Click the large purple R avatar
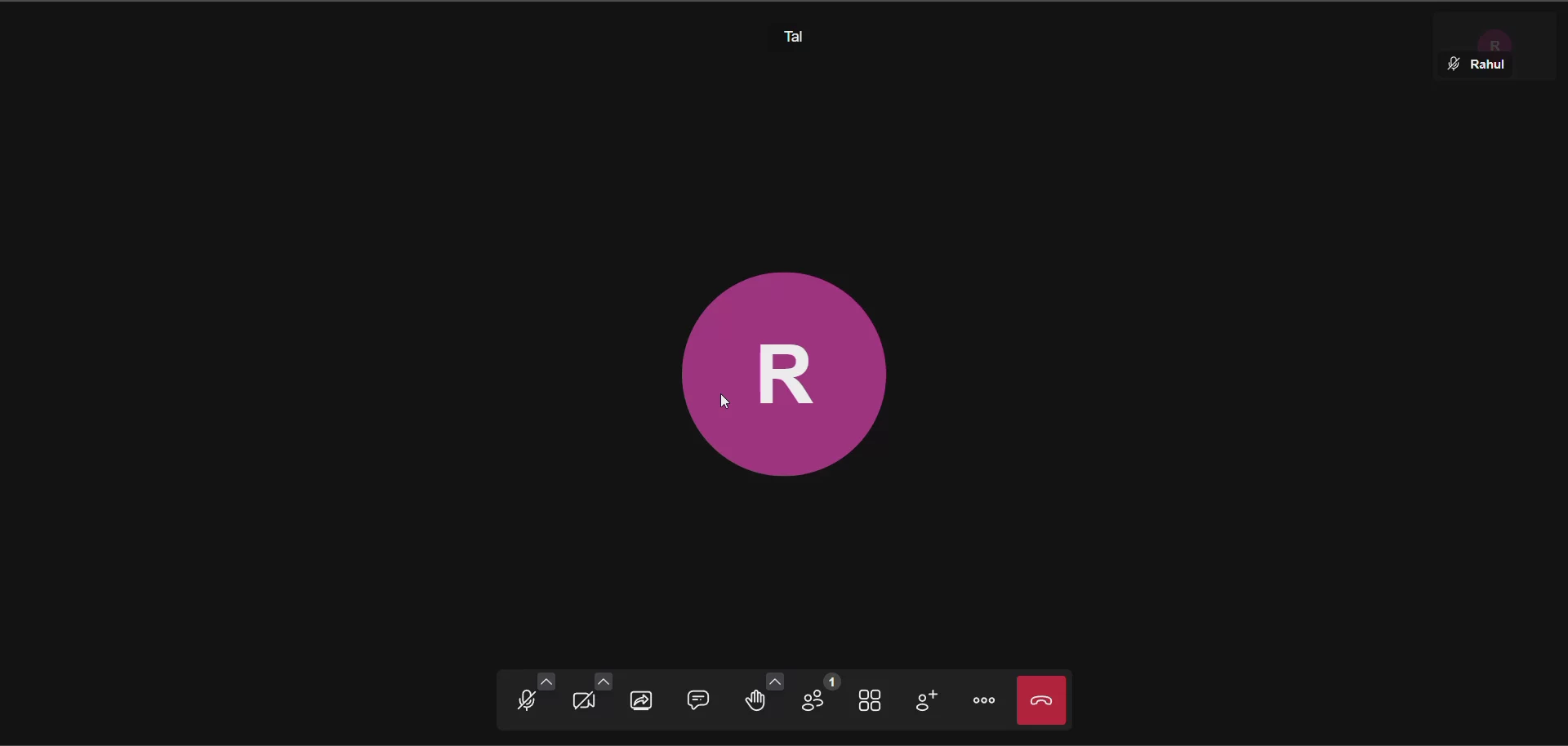Image resolution: width=1568 pixels, height=746 pixels. pyautogui.click(x=785, y=374)
